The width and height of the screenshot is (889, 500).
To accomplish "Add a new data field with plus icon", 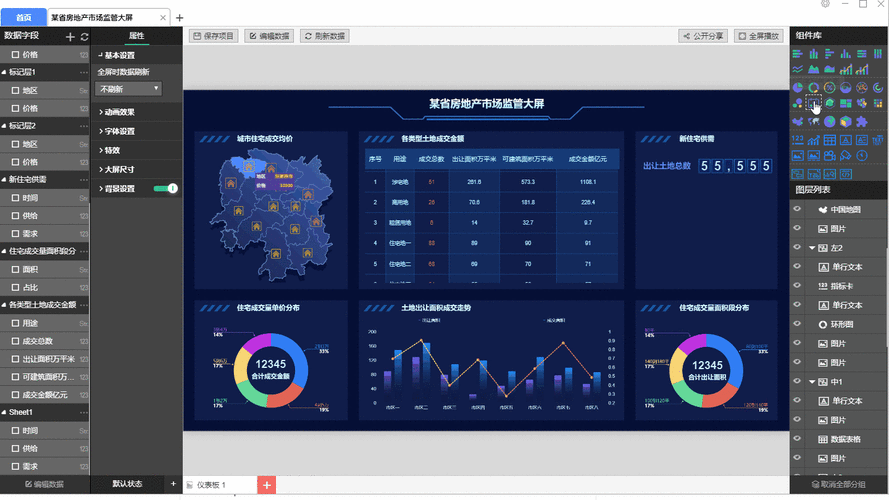I will click(x=70, y=36).
